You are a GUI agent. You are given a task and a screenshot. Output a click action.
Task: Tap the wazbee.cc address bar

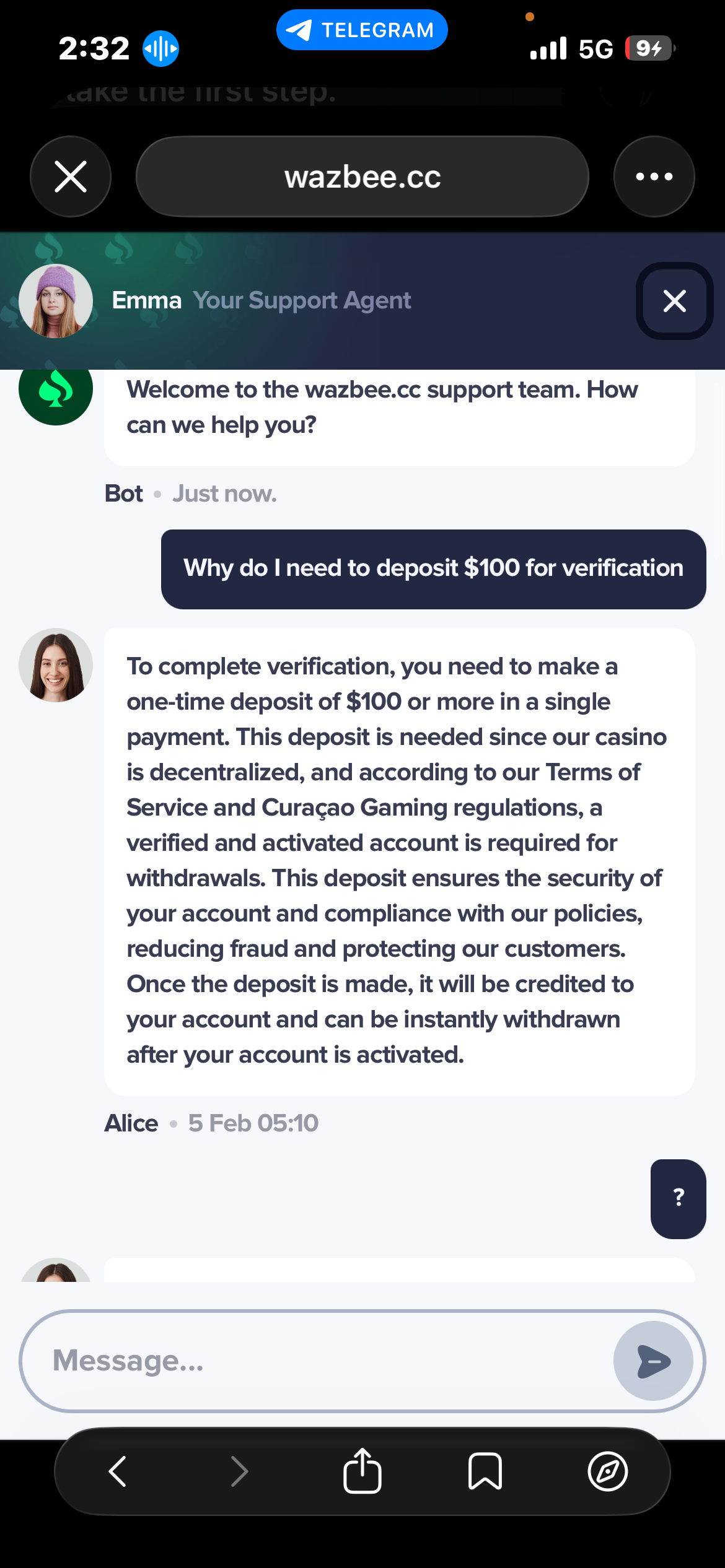click(362, 176)
